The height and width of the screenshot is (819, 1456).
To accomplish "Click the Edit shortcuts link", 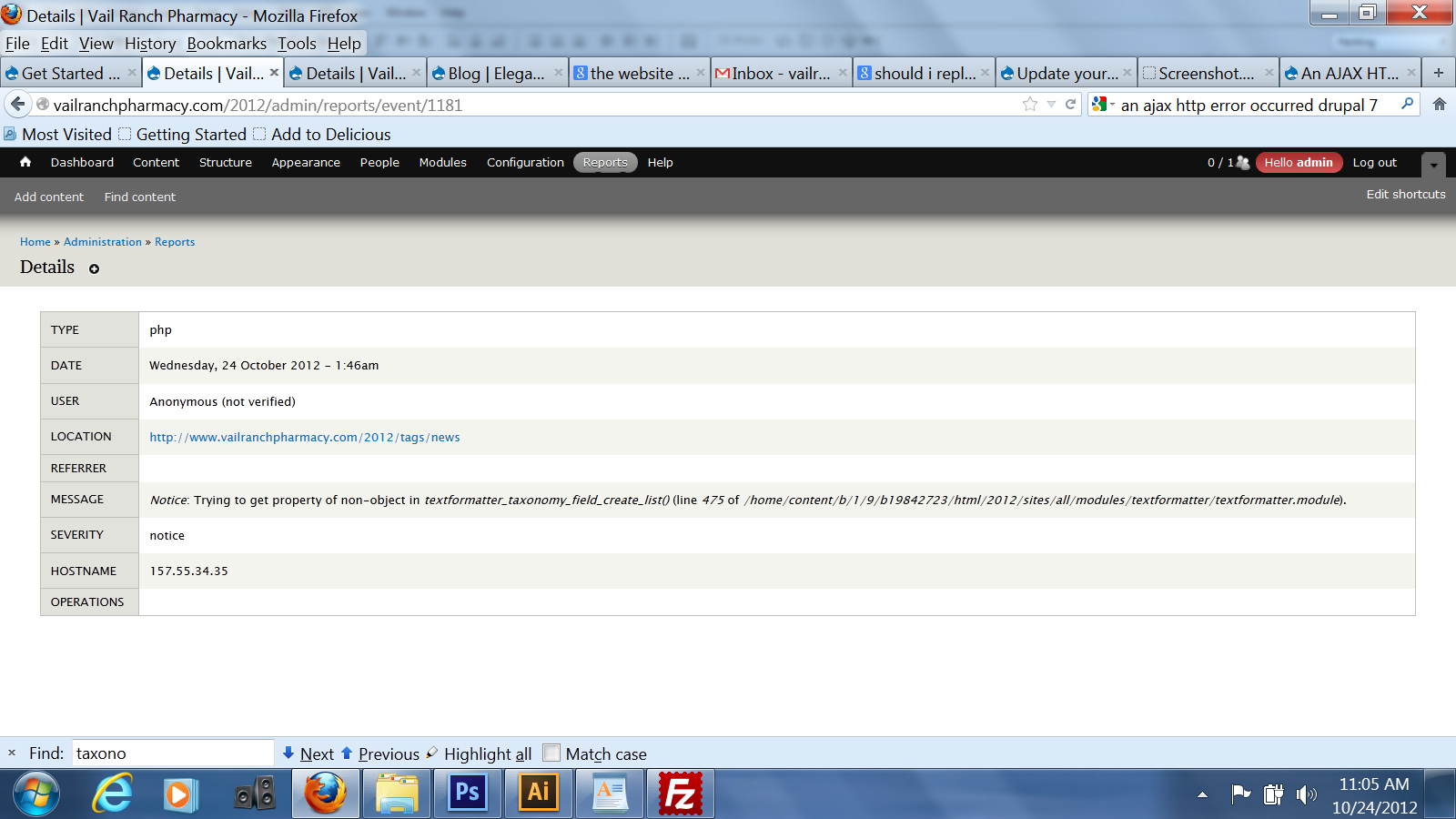I will 1406,194.
